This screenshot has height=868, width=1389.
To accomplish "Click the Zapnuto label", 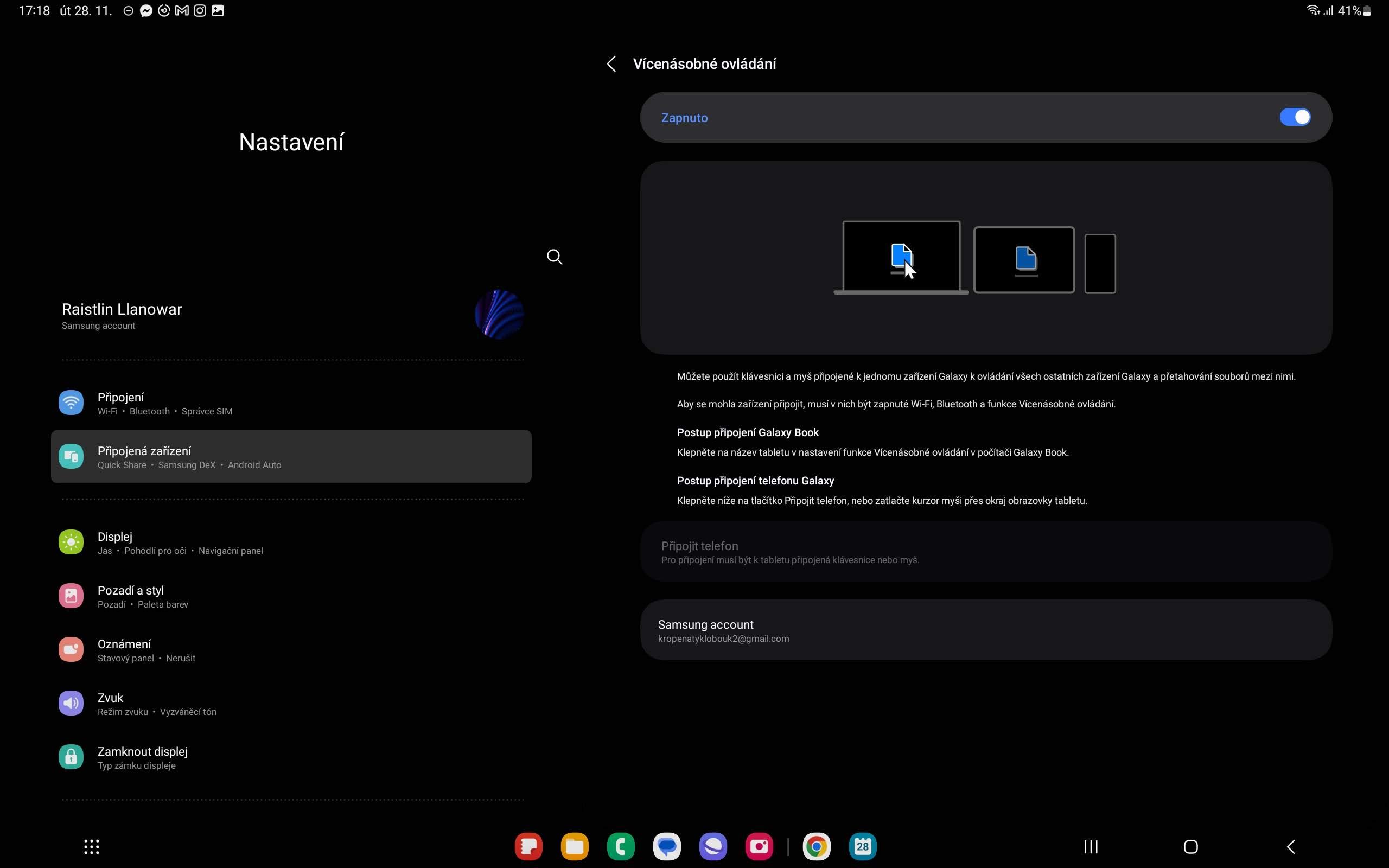I will point(684,118).
